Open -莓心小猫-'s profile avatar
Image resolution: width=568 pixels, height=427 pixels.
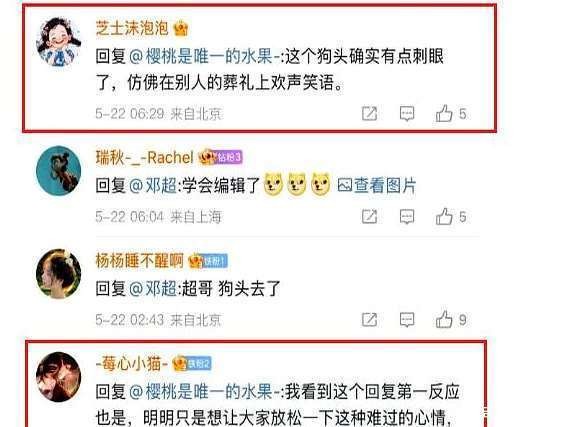coord(59,377)
